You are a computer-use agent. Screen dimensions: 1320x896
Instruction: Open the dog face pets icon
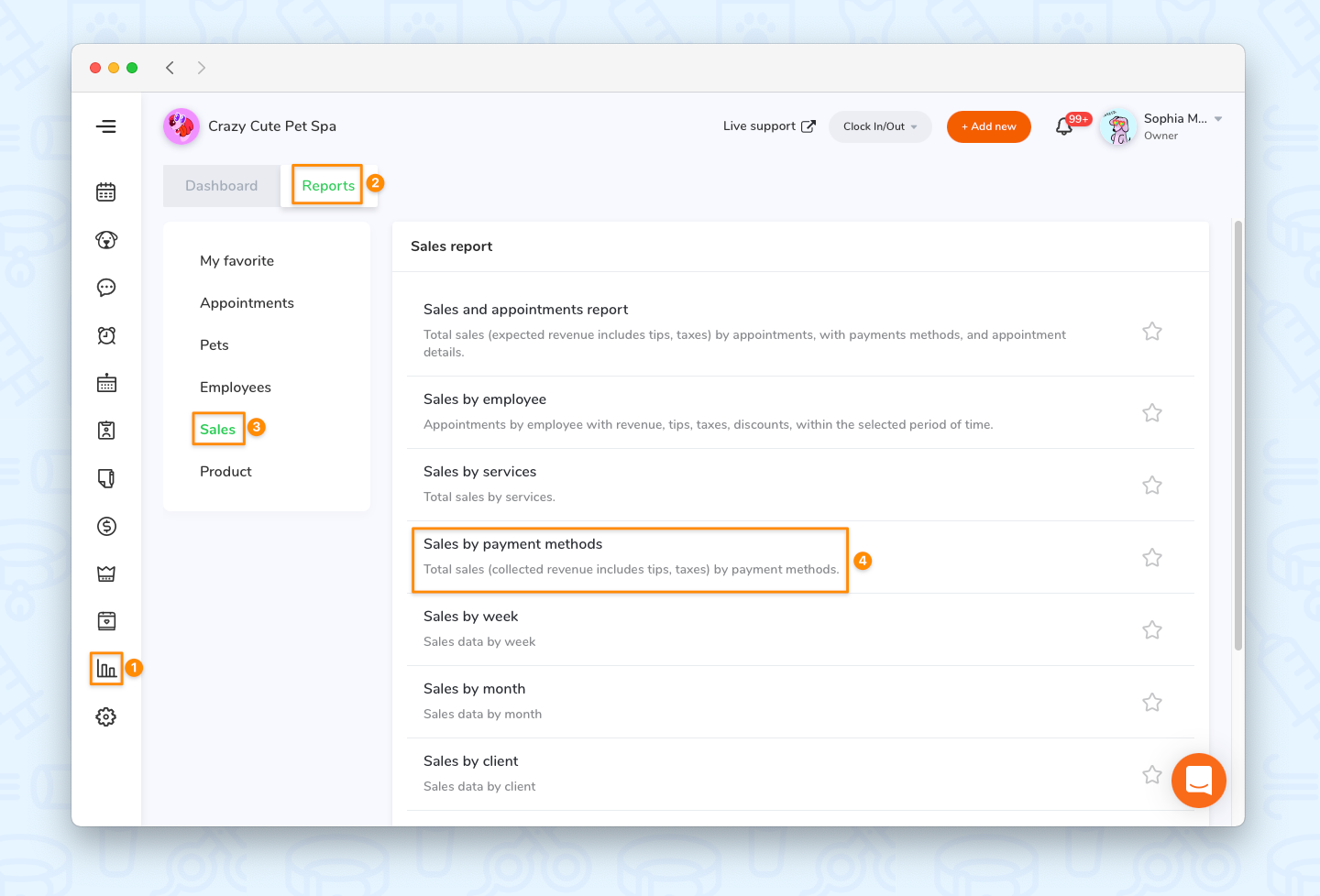click(x=106, y=240)
